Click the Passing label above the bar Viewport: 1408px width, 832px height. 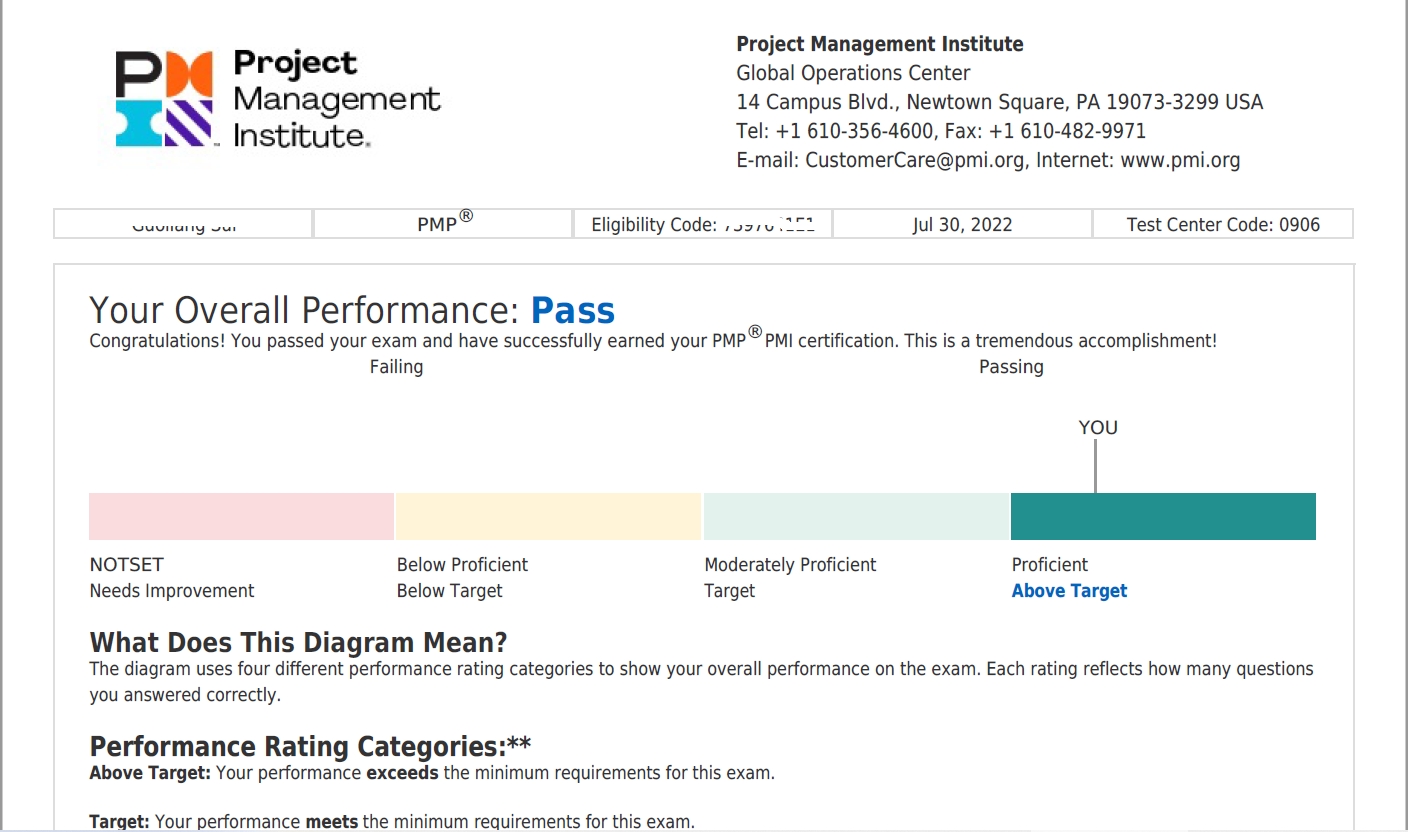click(x=1011, y=367)
